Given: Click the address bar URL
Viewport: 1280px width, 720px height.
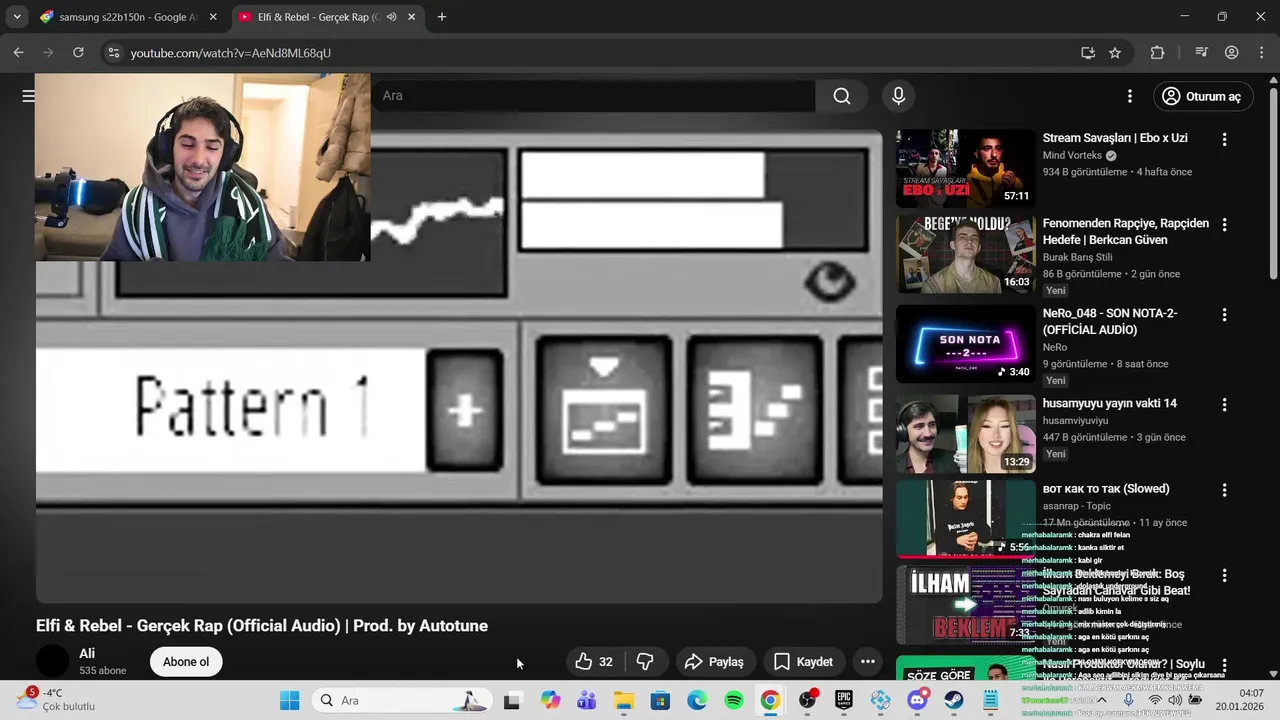Looking at the screenshot, I should (x=231, y=53).
